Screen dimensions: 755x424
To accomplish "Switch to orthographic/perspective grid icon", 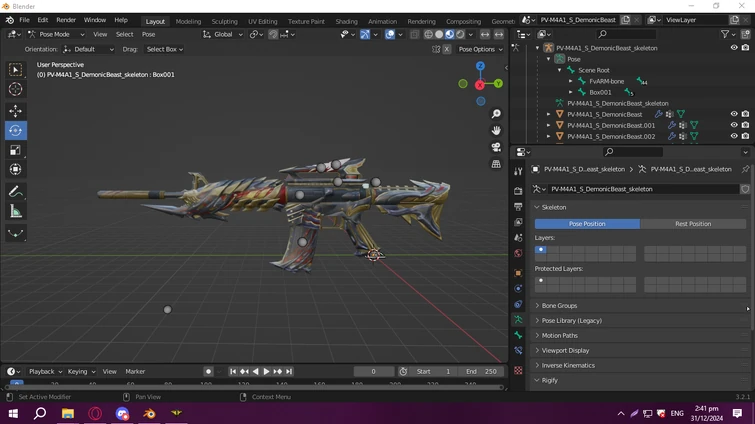I will click(x=496, y=164).
